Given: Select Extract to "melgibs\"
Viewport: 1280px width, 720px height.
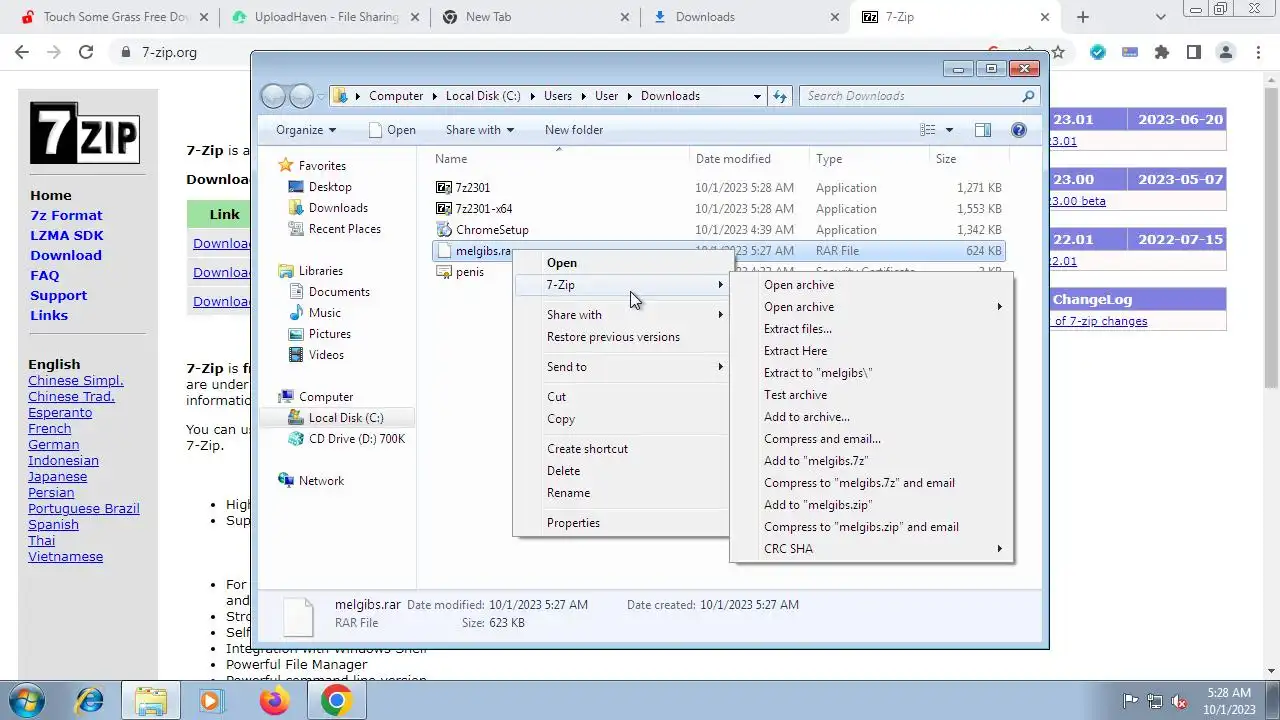Looking at the screenshot, I should click(818, 373).
